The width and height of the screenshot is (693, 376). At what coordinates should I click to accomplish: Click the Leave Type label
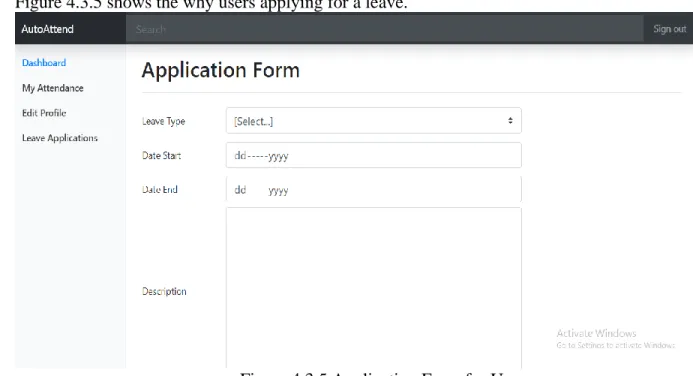[x=164, y=121]
